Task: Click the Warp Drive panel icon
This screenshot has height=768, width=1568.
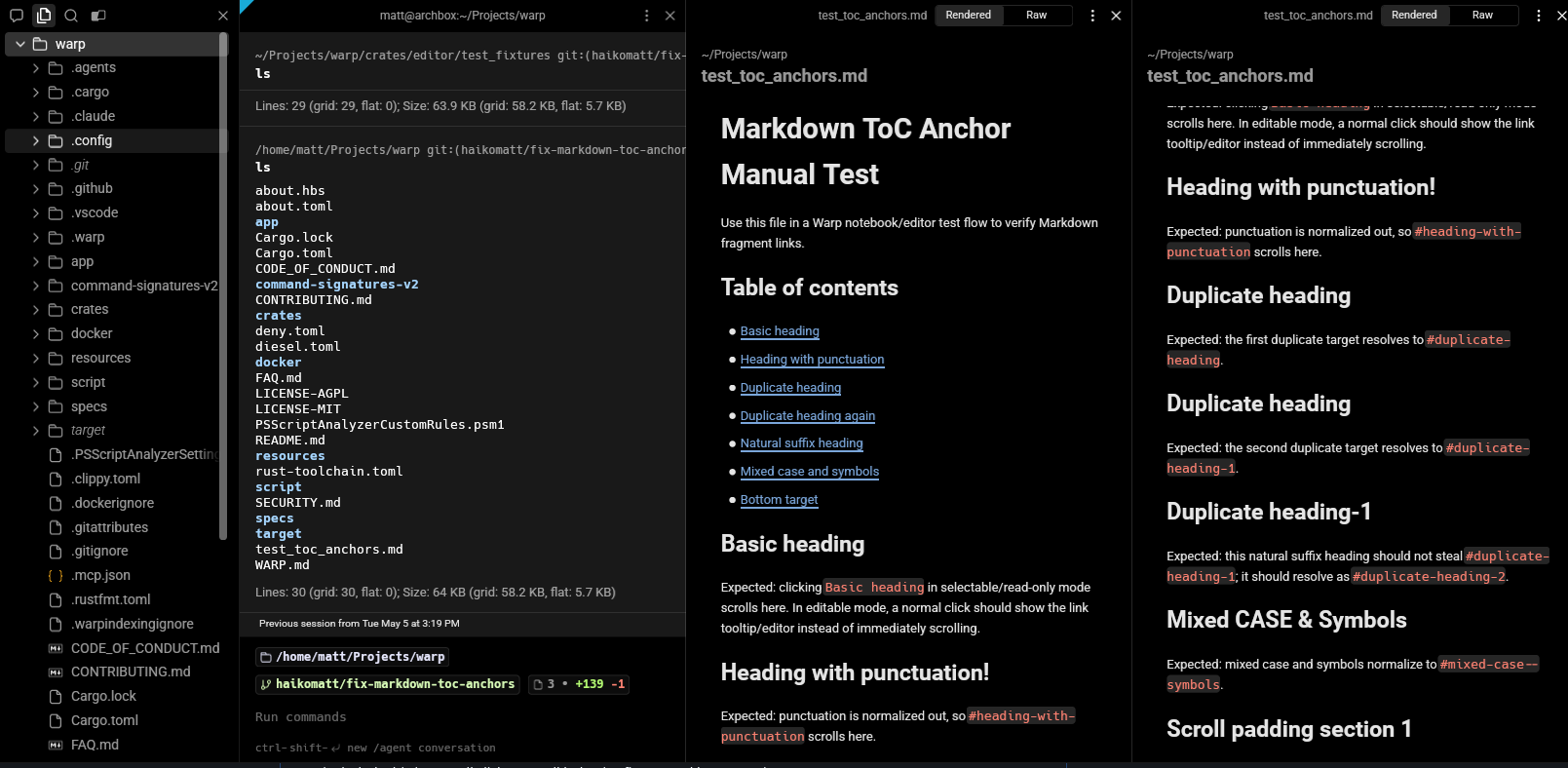Action: 98,16
